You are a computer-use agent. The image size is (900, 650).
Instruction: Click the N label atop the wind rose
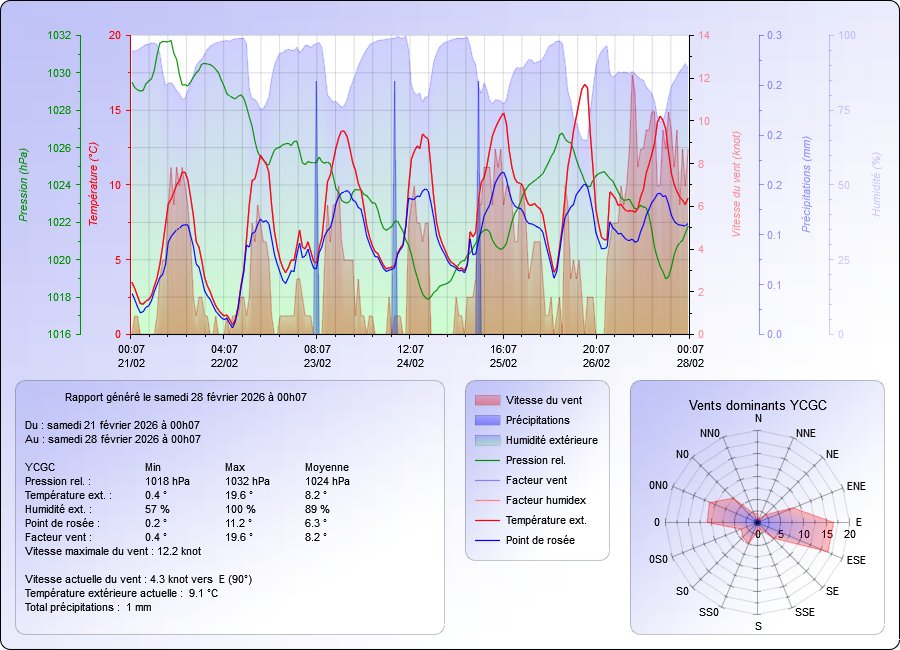click(x=758, y=418)
